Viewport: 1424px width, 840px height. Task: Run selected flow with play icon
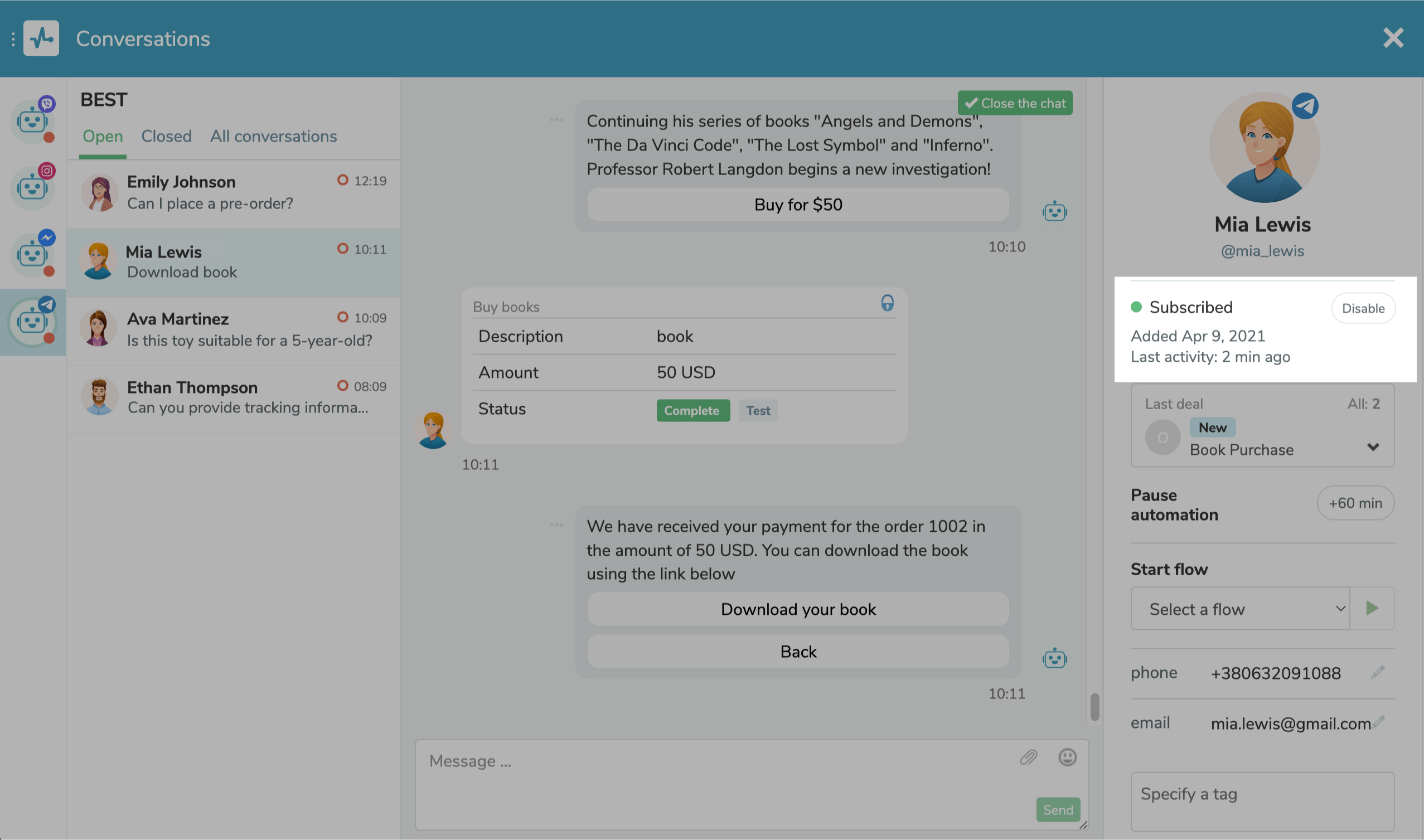1372,609
